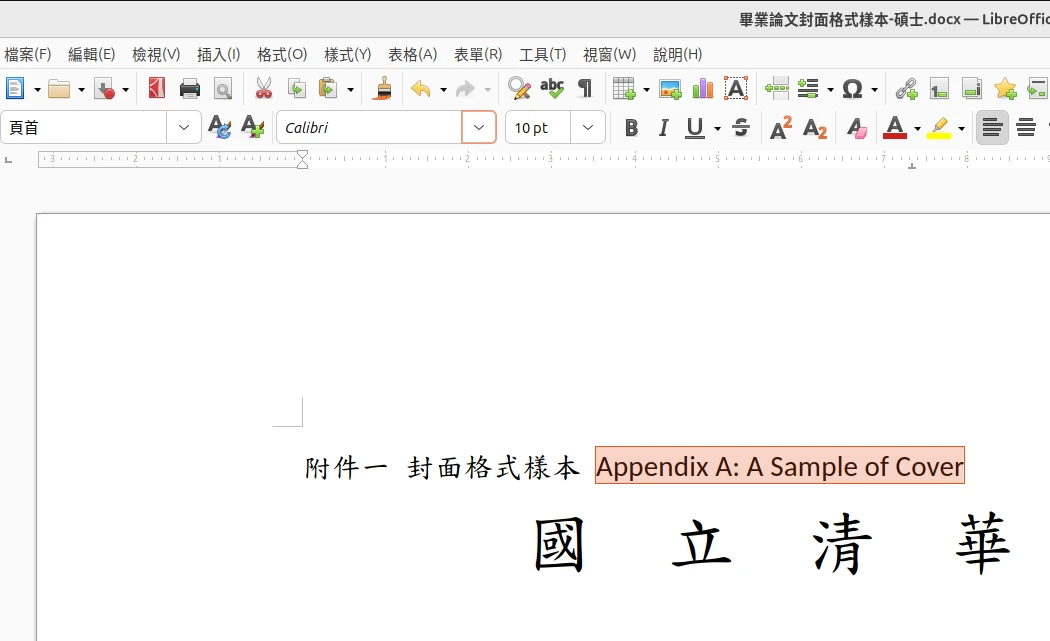Export directly as PDF

point(157,88)
